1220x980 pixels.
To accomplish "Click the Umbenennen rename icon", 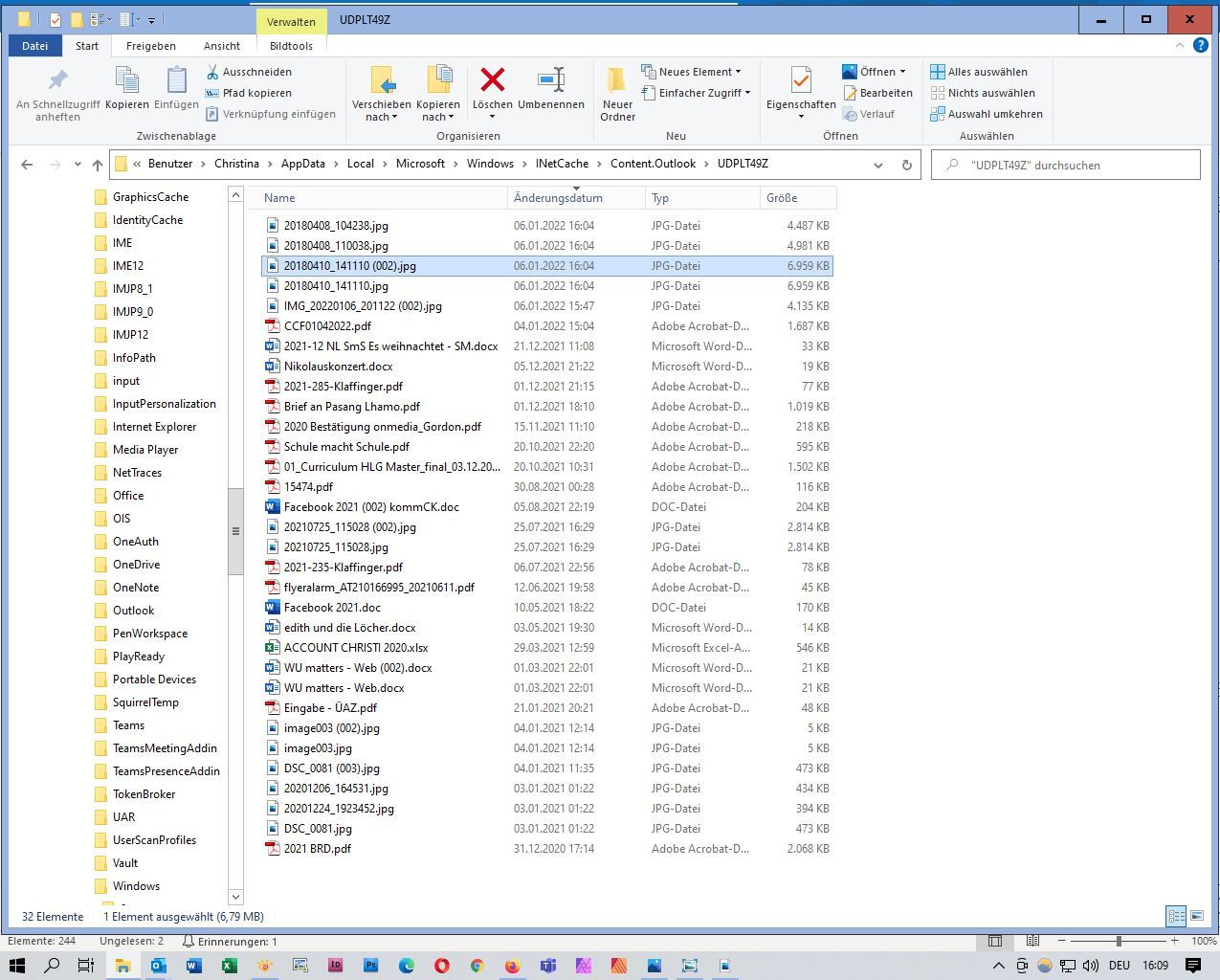I will [x=550, y=80].
